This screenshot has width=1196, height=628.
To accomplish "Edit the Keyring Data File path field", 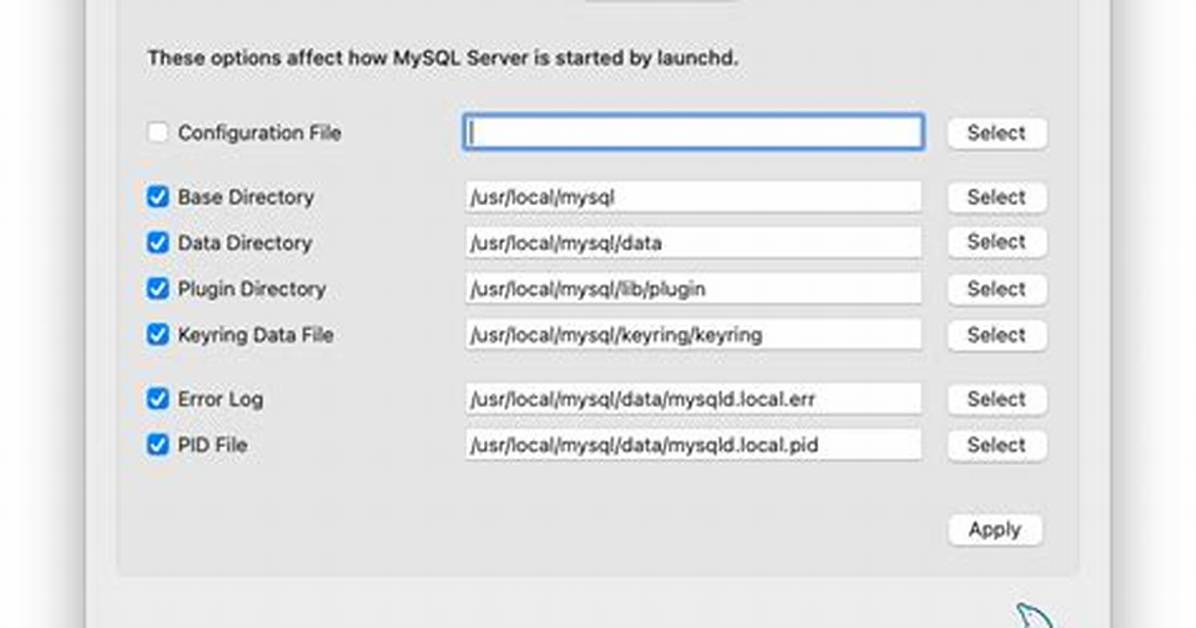I will (693, 334).
